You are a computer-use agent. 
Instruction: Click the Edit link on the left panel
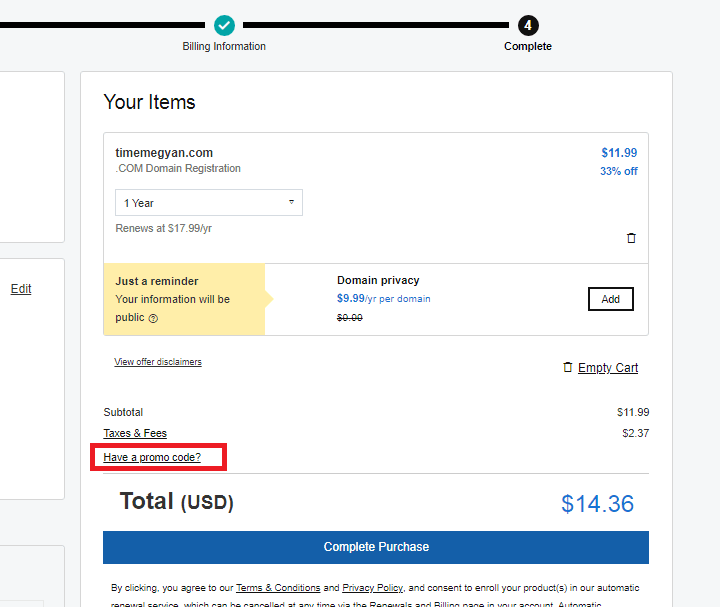click(x=21, y=289)
